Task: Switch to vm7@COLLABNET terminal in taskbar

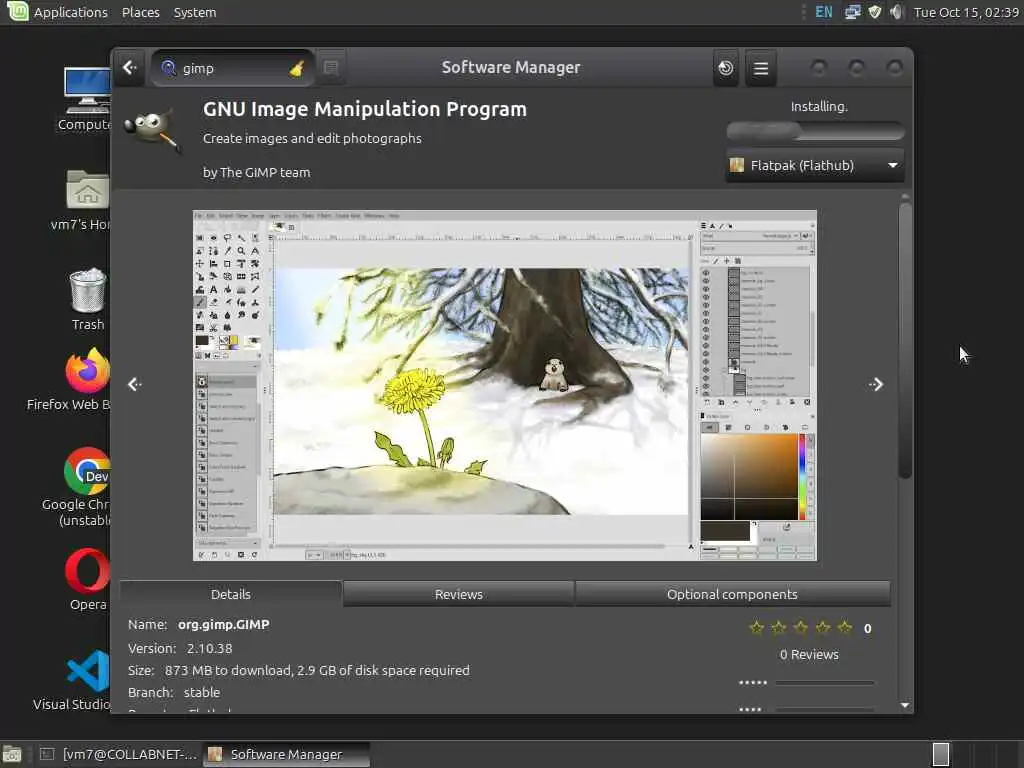Action: point(118,754)
